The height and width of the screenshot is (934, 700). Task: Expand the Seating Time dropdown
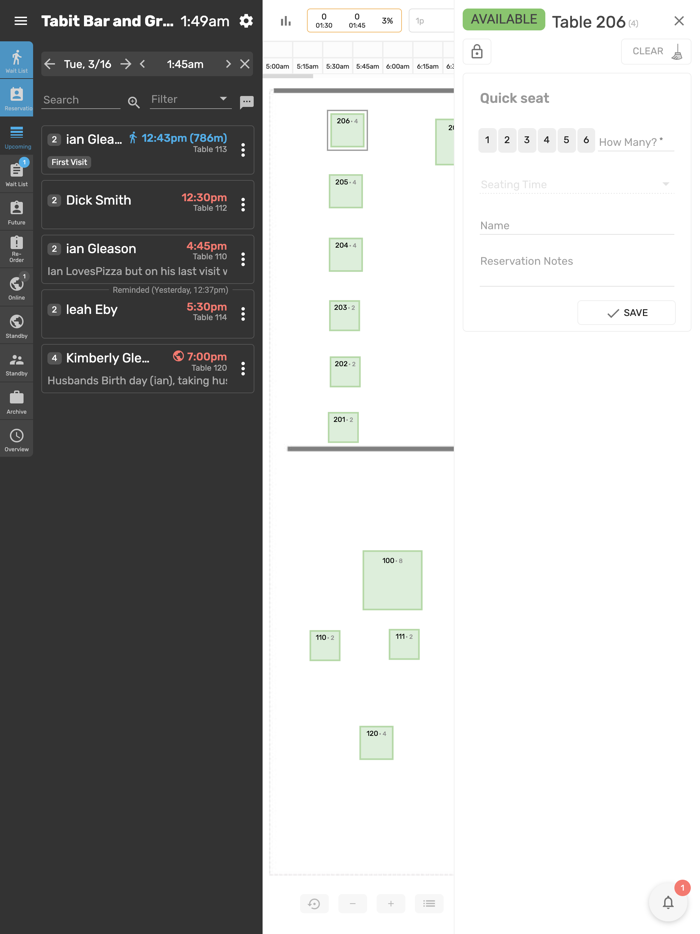[x=576, y=185]
